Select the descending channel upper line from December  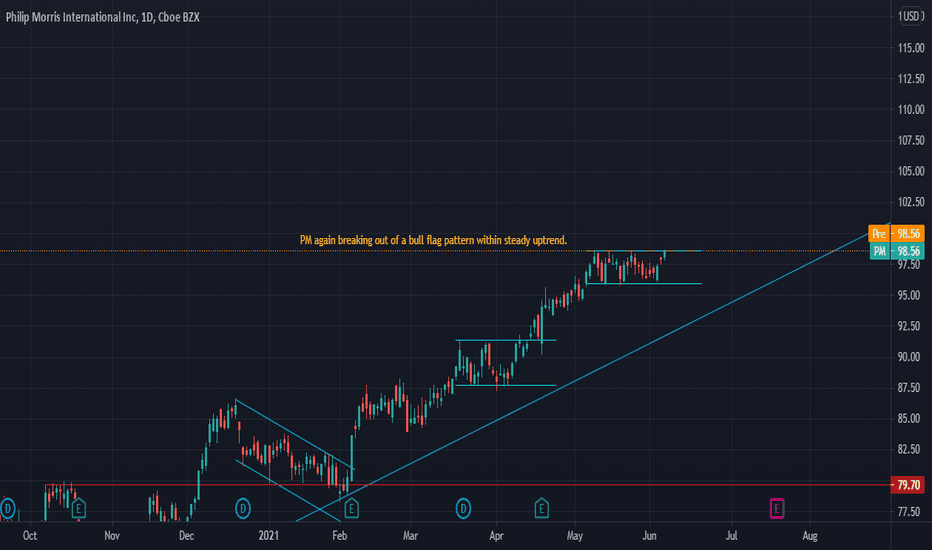pos(295,434)
